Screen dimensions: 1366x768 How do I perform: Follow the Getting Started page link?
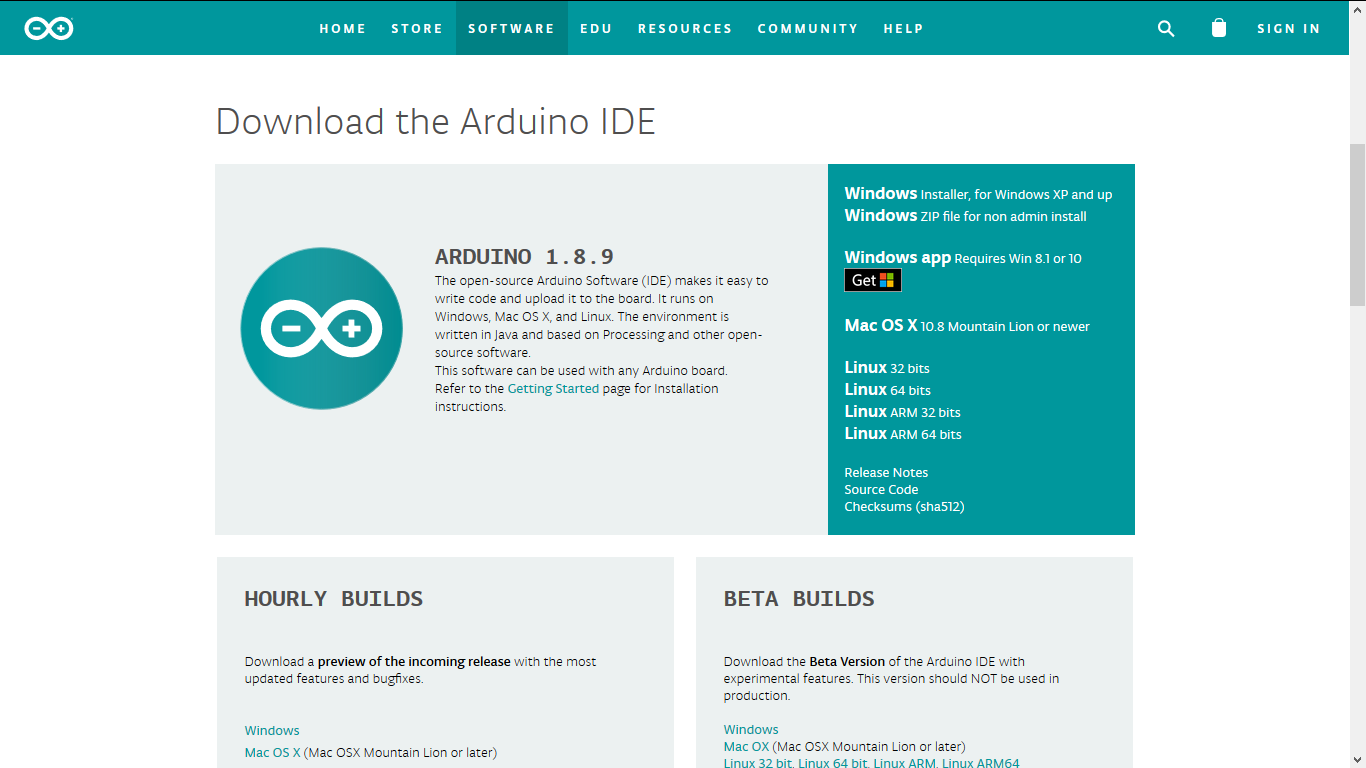point(553,388)
